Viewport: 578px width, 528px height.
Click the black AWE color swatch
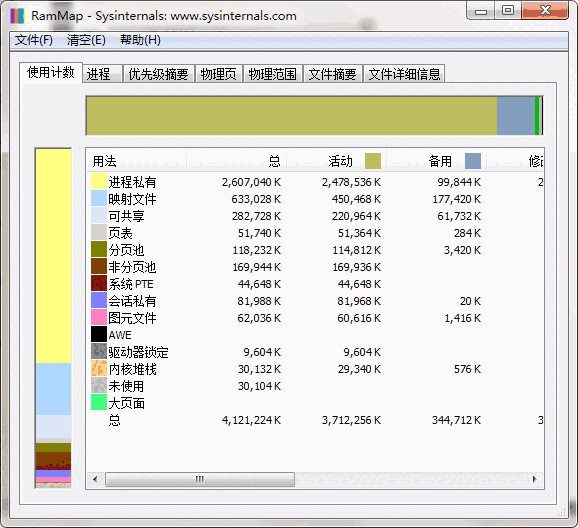(99, 334)
